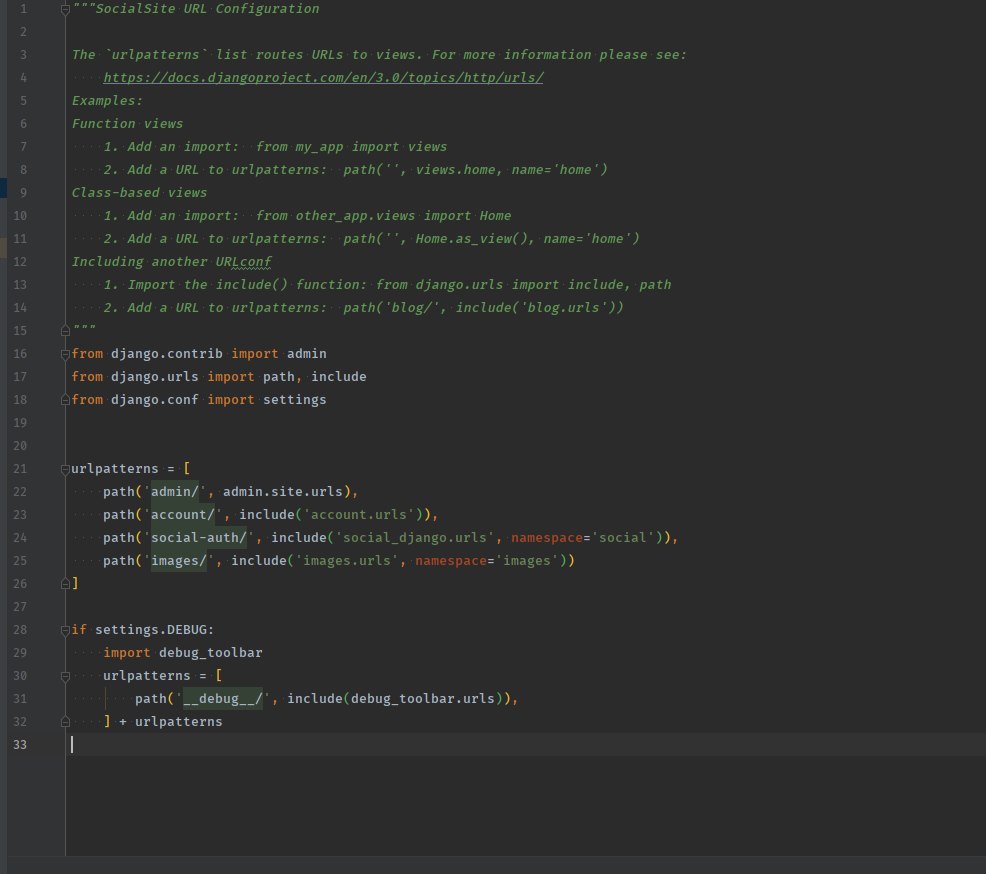
Task: Click the '__debug__/' path string
Action: [223, 699]
